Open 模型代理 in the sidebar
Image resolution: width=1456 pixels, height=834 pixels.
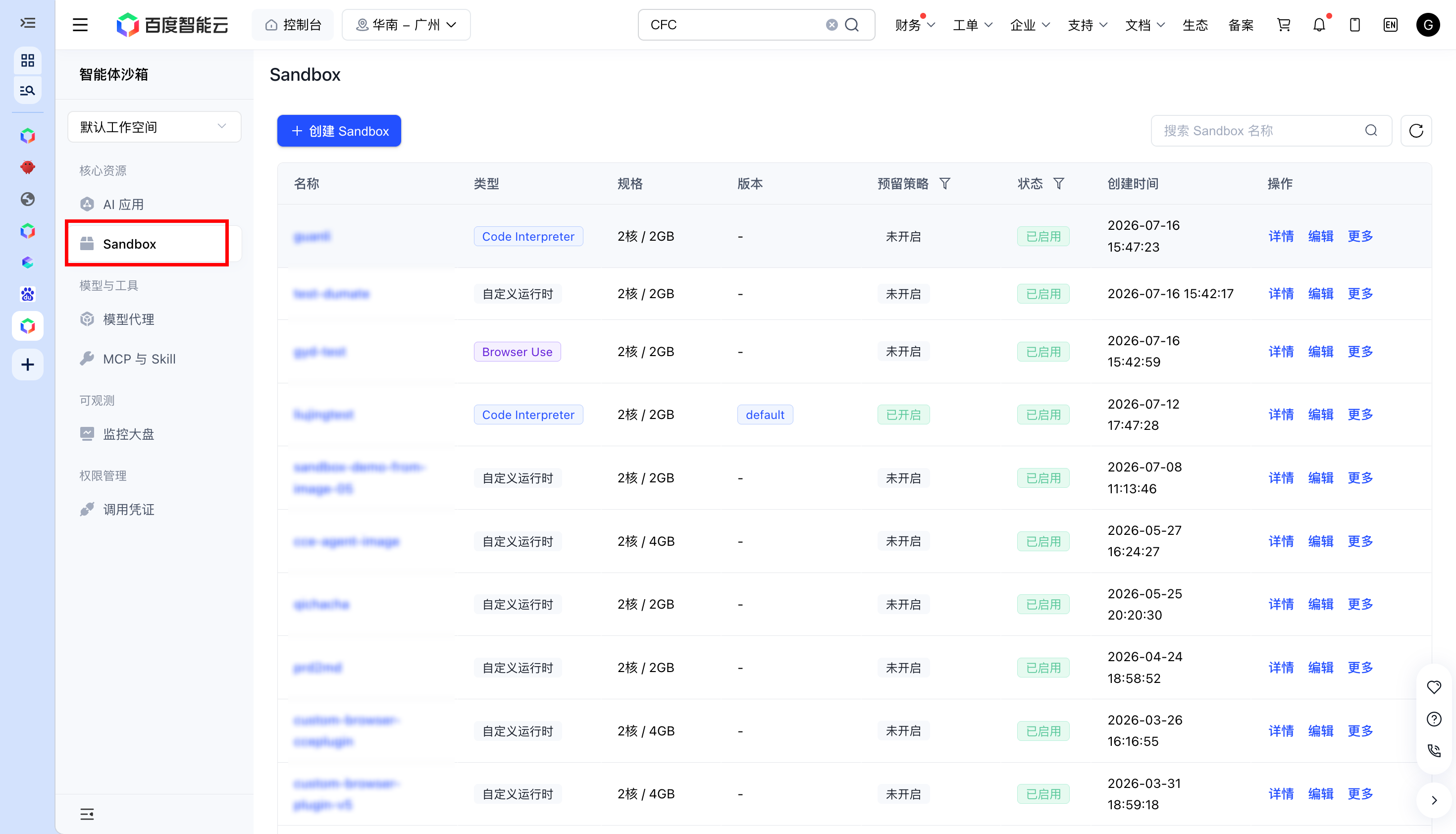(154, 319)
